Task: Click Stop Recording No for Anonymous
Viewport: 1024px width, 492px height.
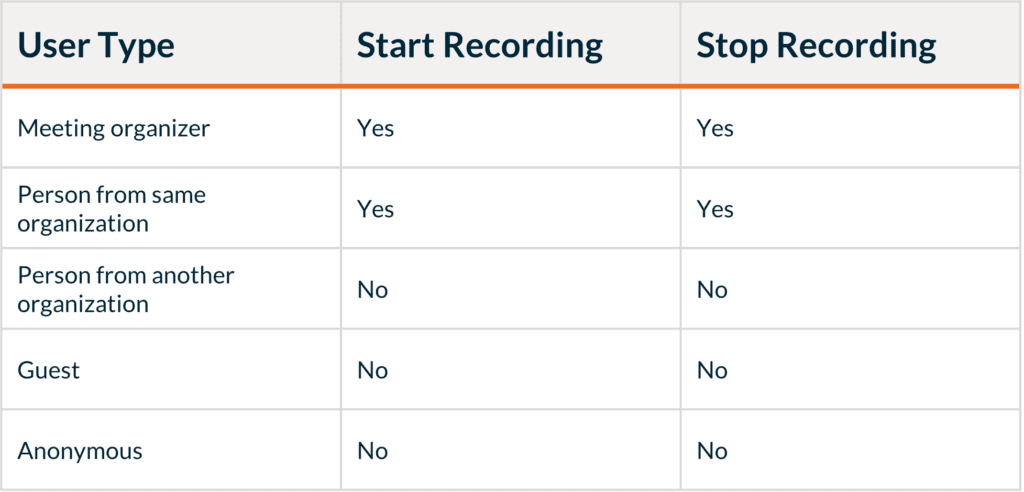Action: pyautogui.click(x=712, y=451)
